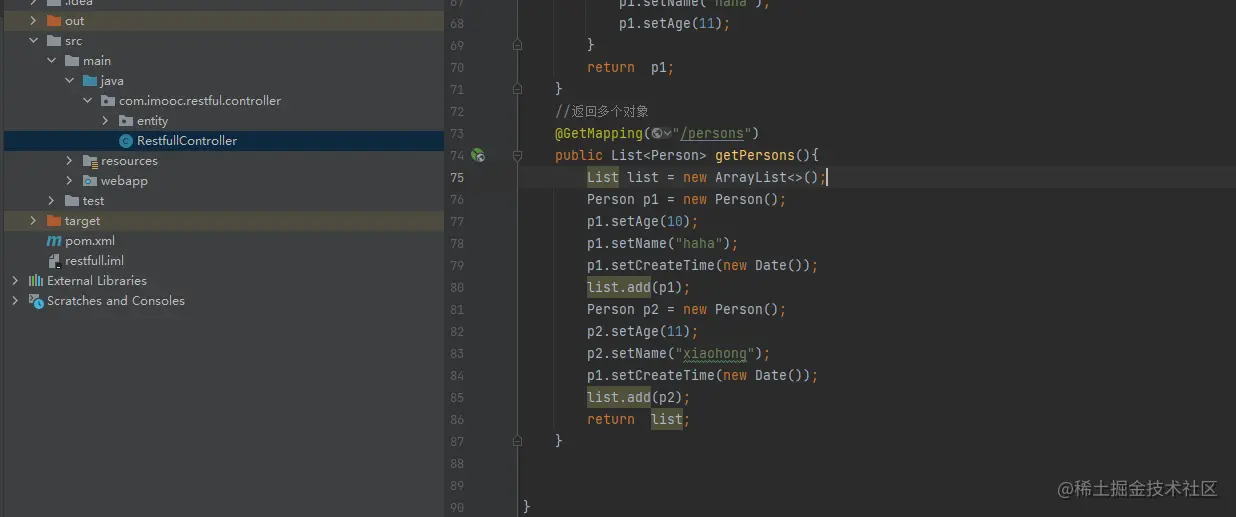This screenshot has width=1236, height=517.
Task: Fold getPersons method at line 74 gutter
Action: click(517, 155)
